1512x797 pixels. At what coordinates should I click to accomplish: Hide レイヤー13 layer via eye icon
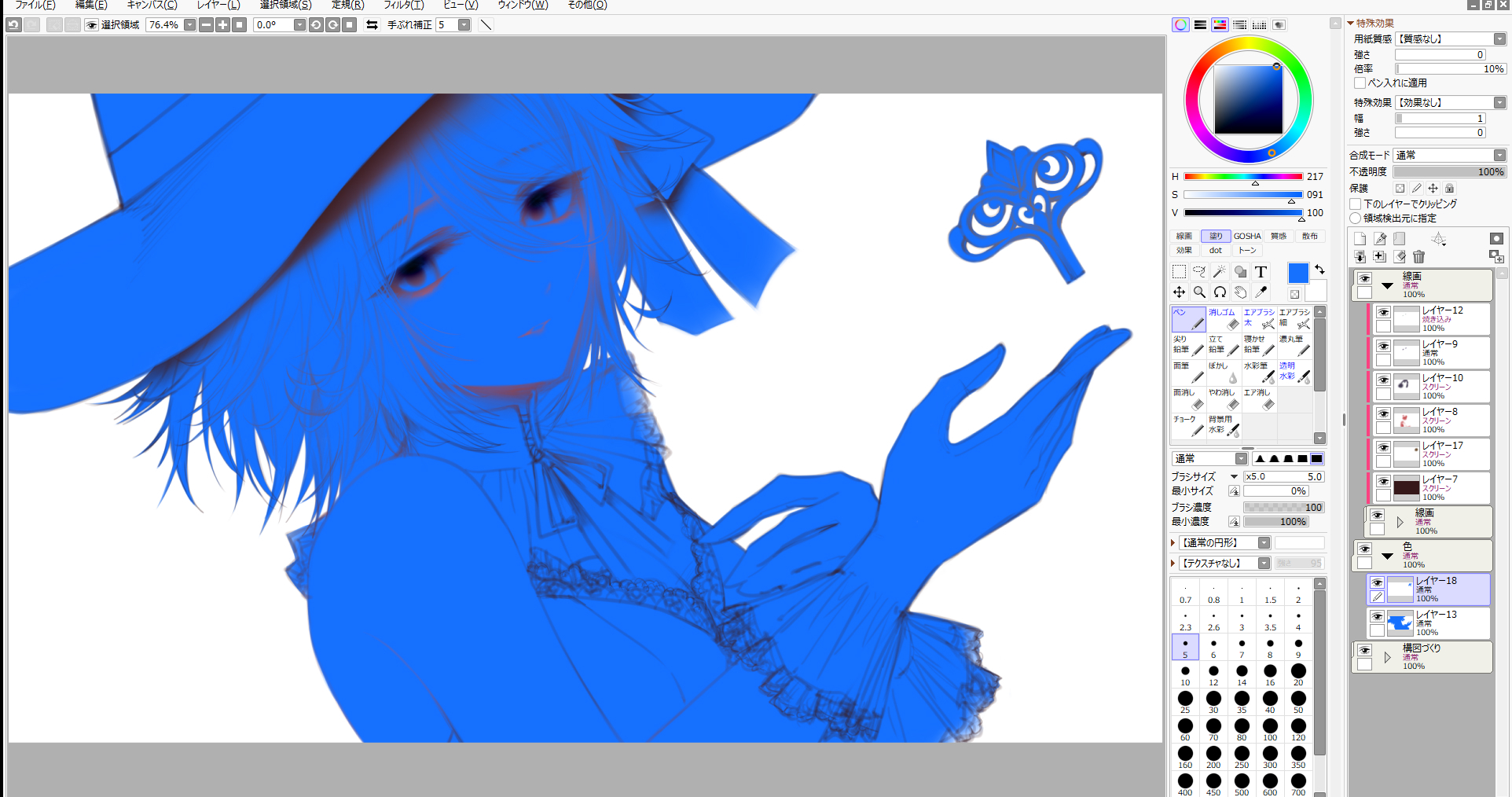click(x=1377, y=617)
